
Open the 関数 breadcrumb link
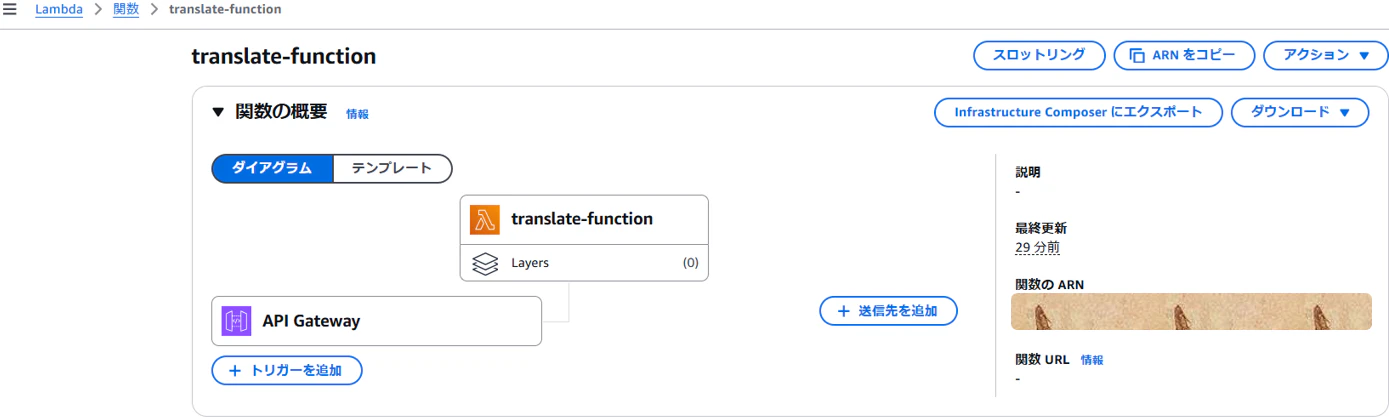(126, 9)
